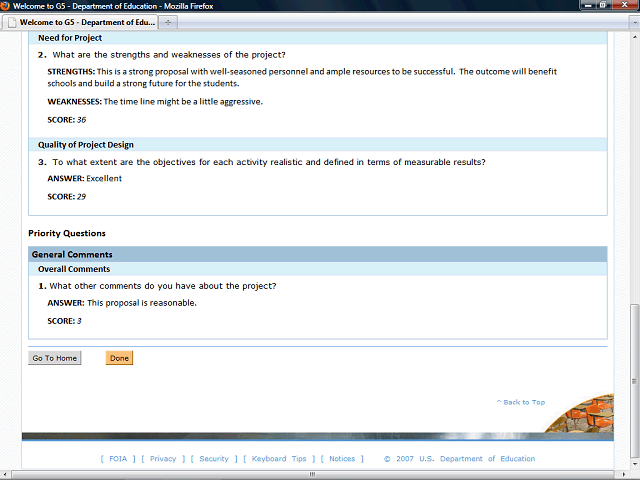Click the horizontal scrollbar thumb
The height and width of the screenshot is (480, 640).
(x=312, y=474)
